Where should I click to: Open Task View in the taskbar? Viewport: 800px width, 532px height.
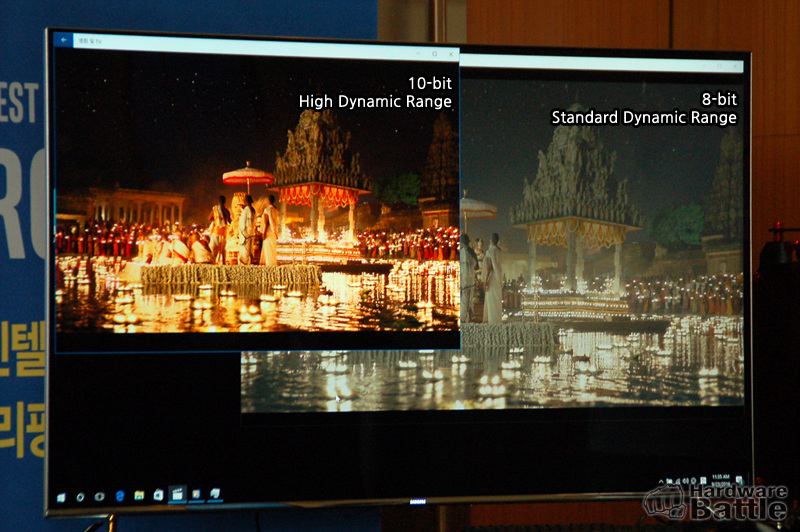pos(99,497)
